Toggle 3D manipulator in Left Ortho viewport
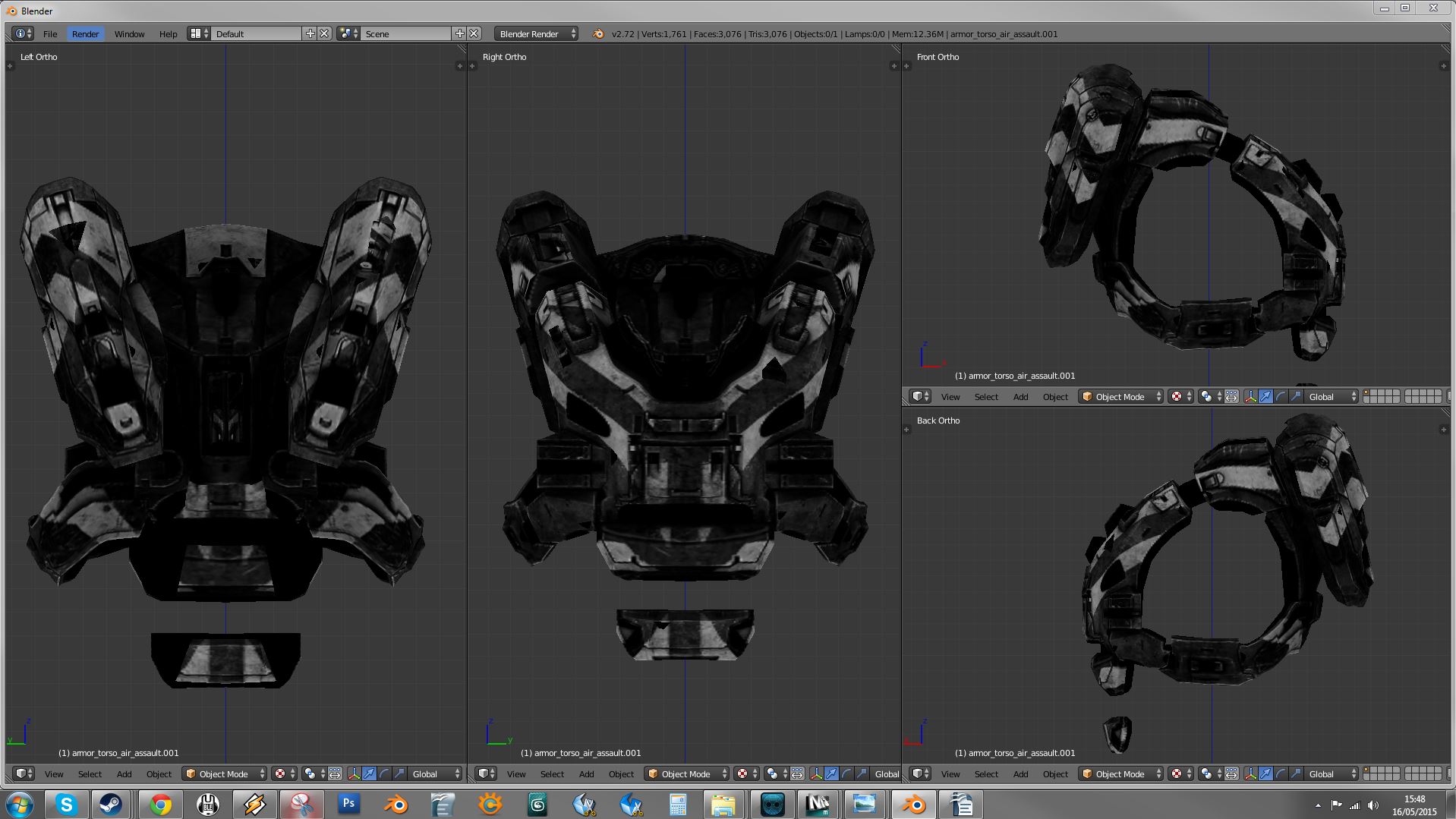The image size is (1456, 819). (x=354, y=773)
